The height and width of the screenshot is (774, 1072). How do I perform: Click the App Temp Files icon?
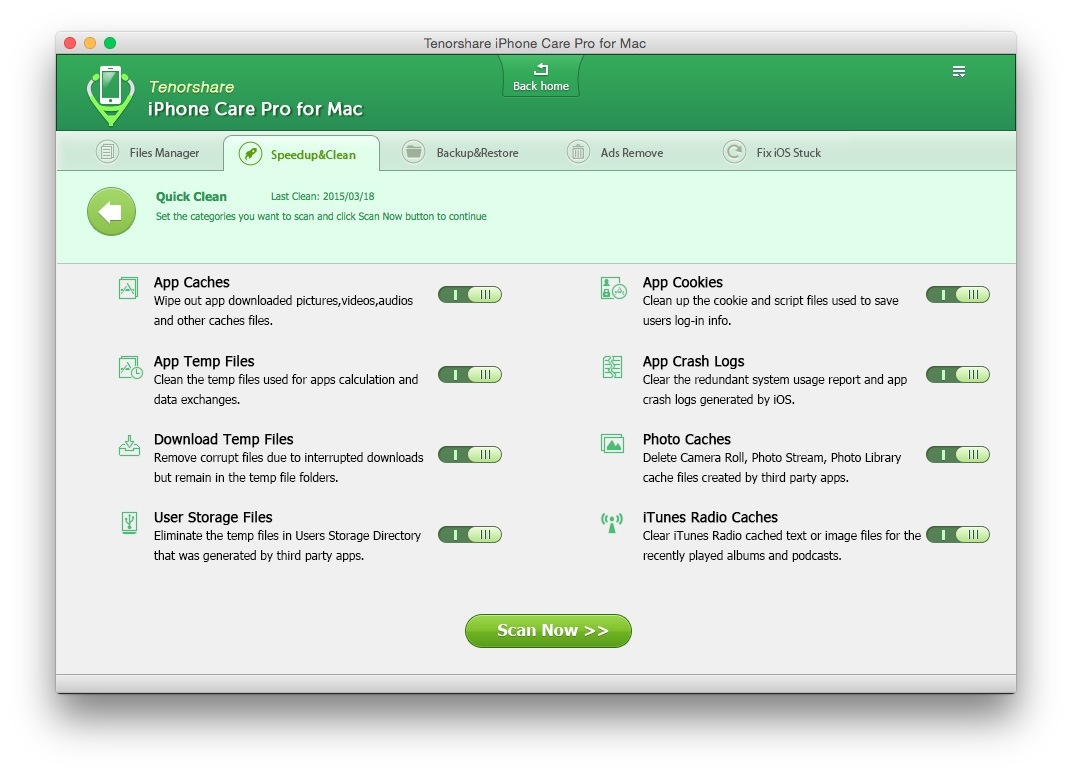(x=129, y=367)
